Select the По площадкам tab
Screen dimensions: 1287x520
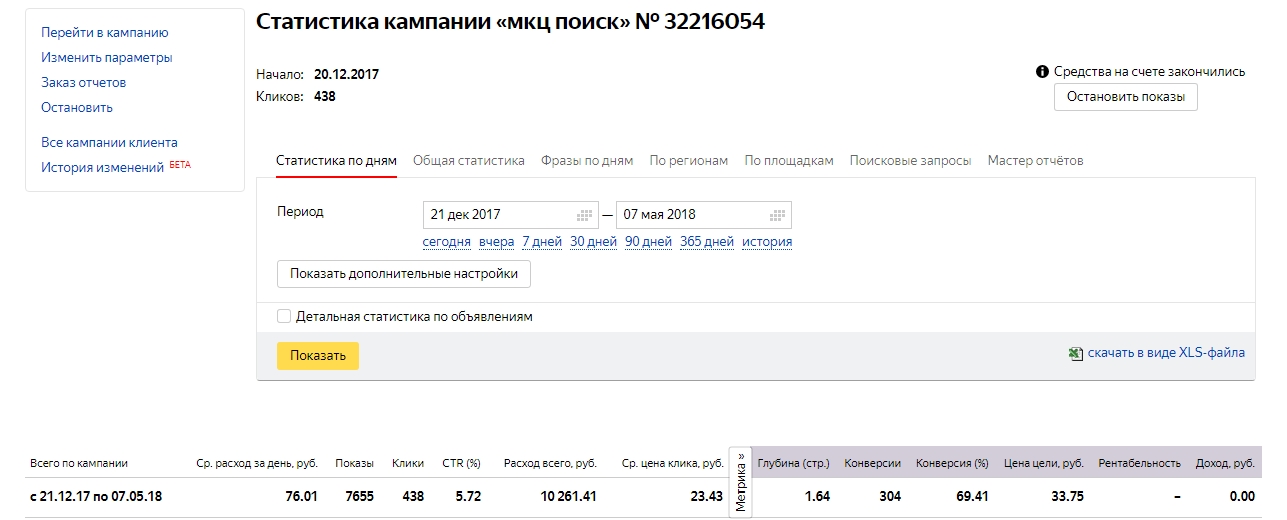coord(789,161)
